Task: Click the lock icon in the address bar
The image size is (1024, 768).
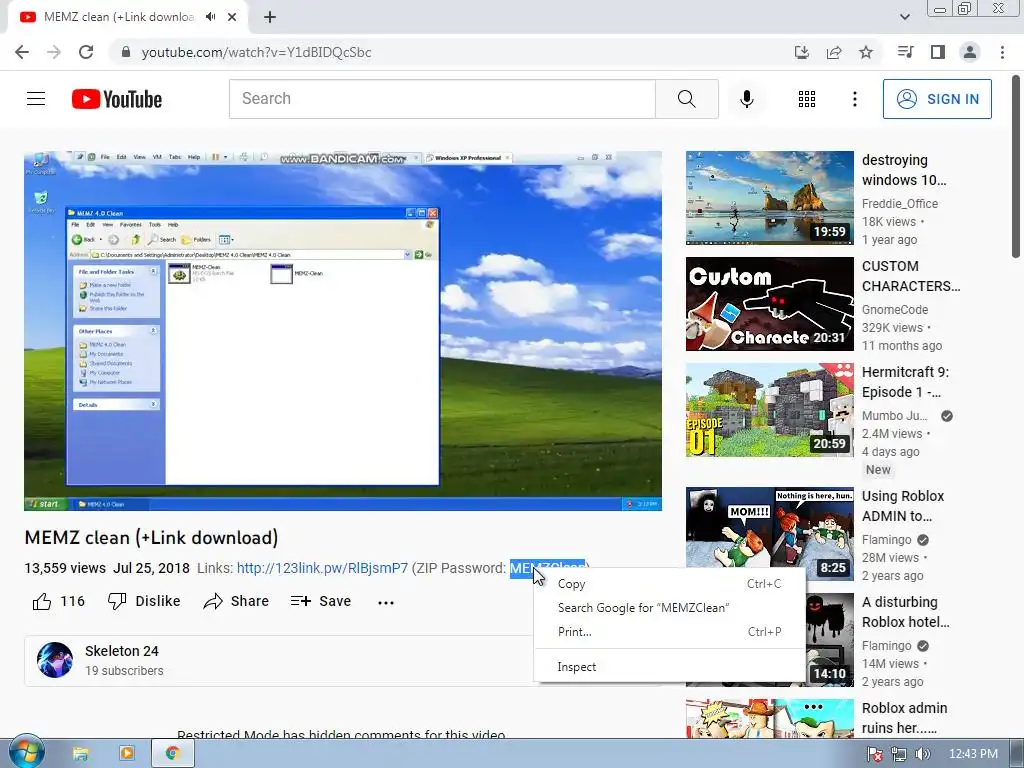Action: pos(126,52)
